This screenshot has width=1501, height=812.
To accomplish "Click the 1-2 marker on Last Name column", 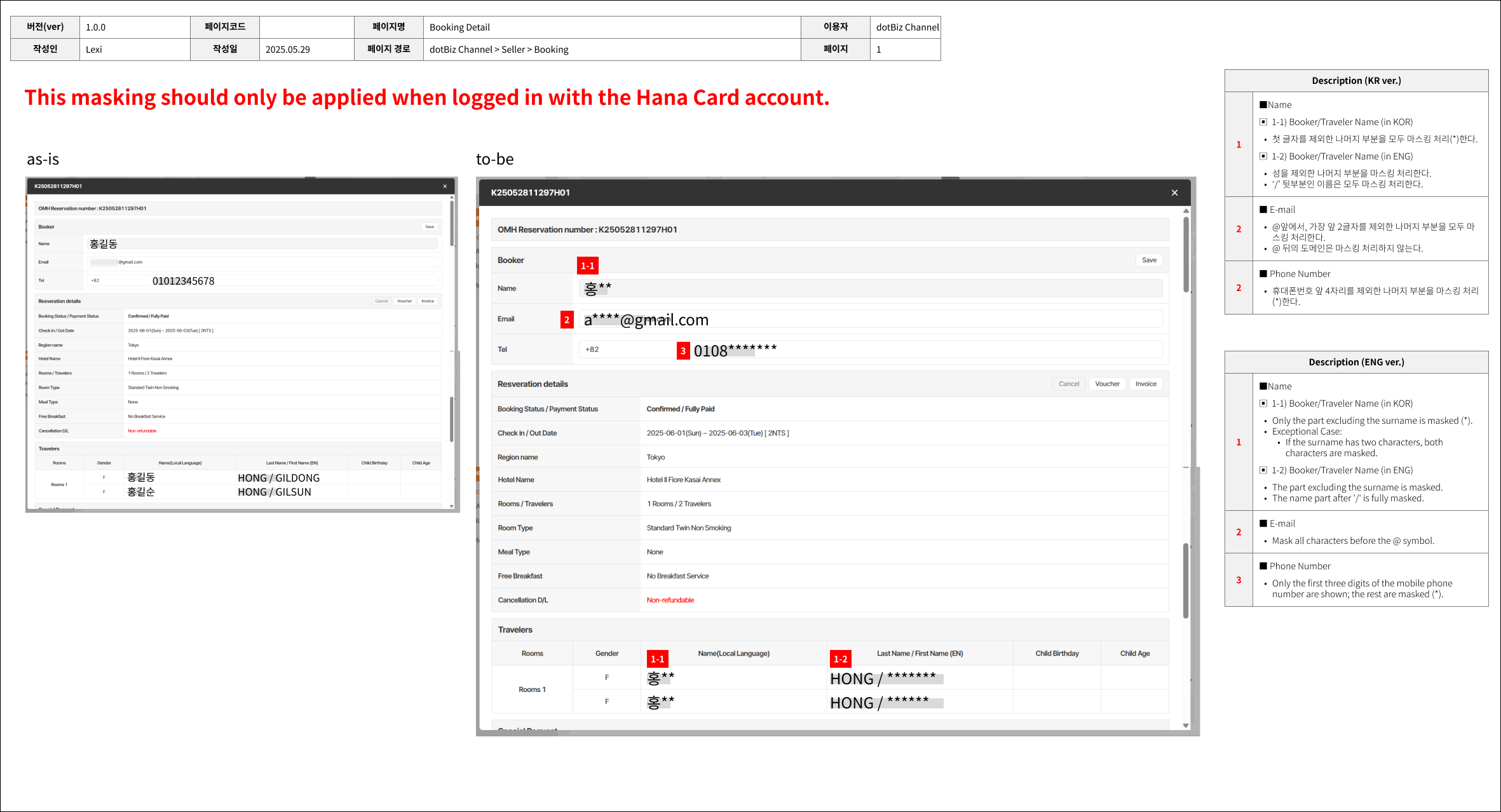I will coord(840,659).
